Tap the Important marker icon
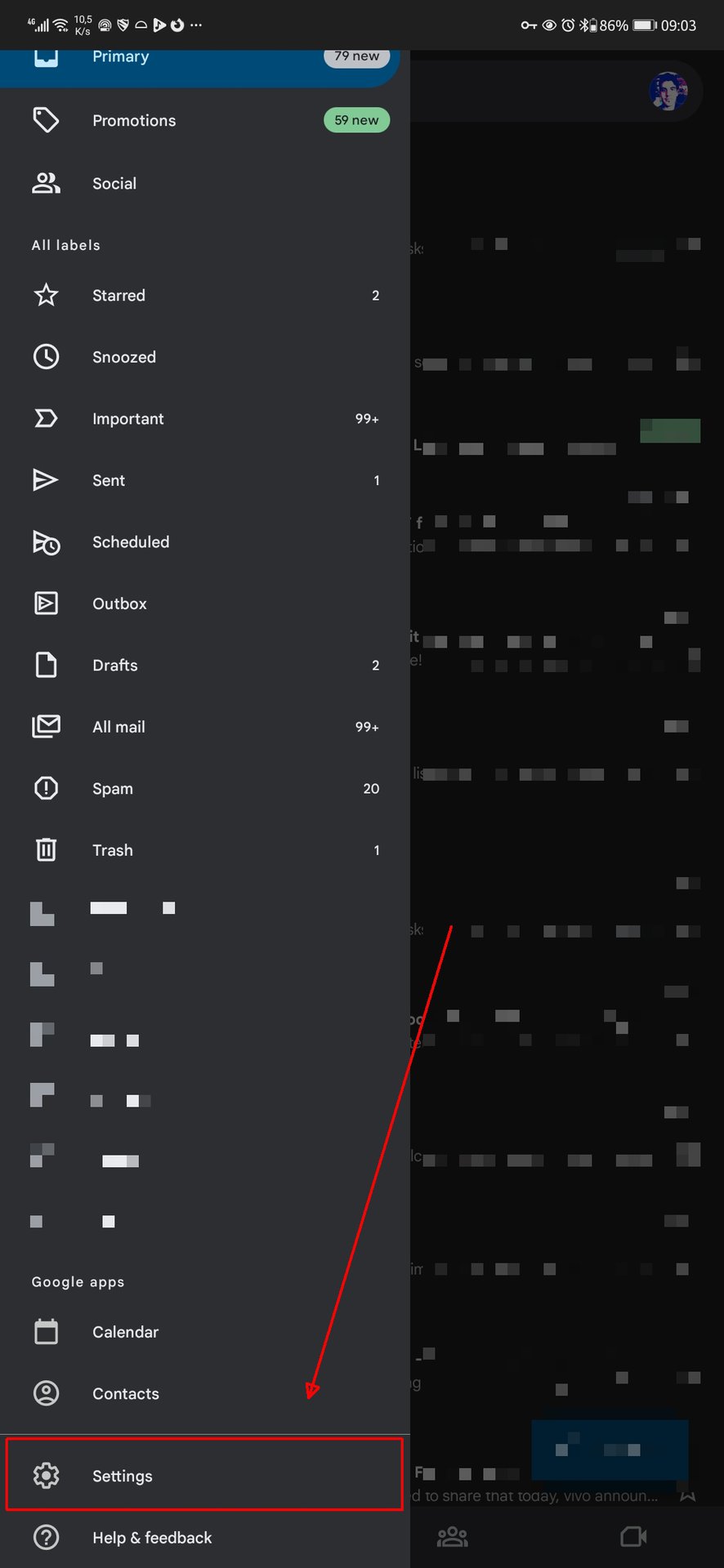 point(46,418)
